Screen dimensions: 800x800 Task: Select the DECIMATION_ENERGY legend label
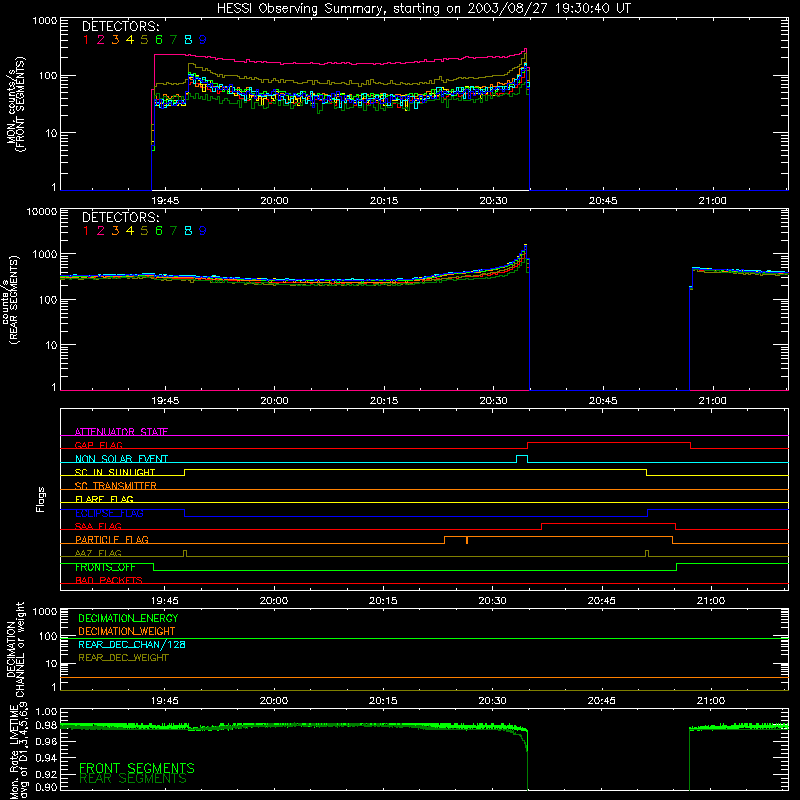[x=128, y=618]
